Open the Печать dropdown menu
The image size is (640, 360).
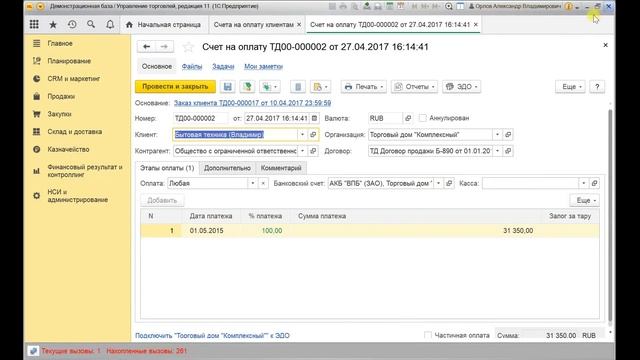click(x=364, y=87)
